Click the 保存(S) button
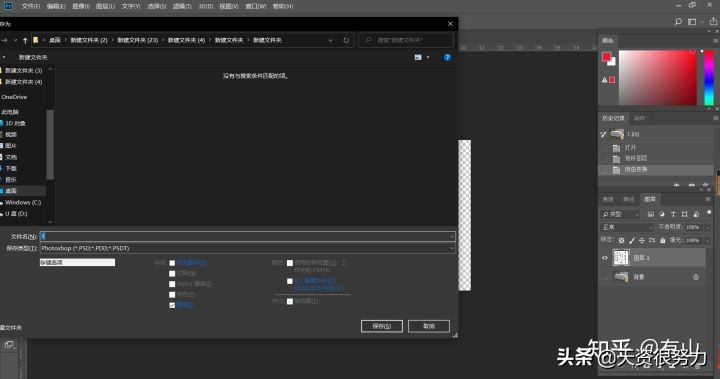Image resolution: width=720 pixels, height=379 pixels. (x=382, y=326)
